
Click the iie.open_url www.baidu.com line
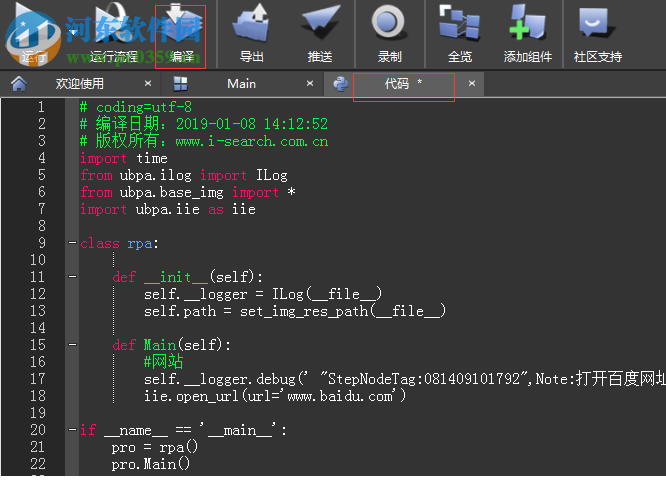tap(275, 396)
